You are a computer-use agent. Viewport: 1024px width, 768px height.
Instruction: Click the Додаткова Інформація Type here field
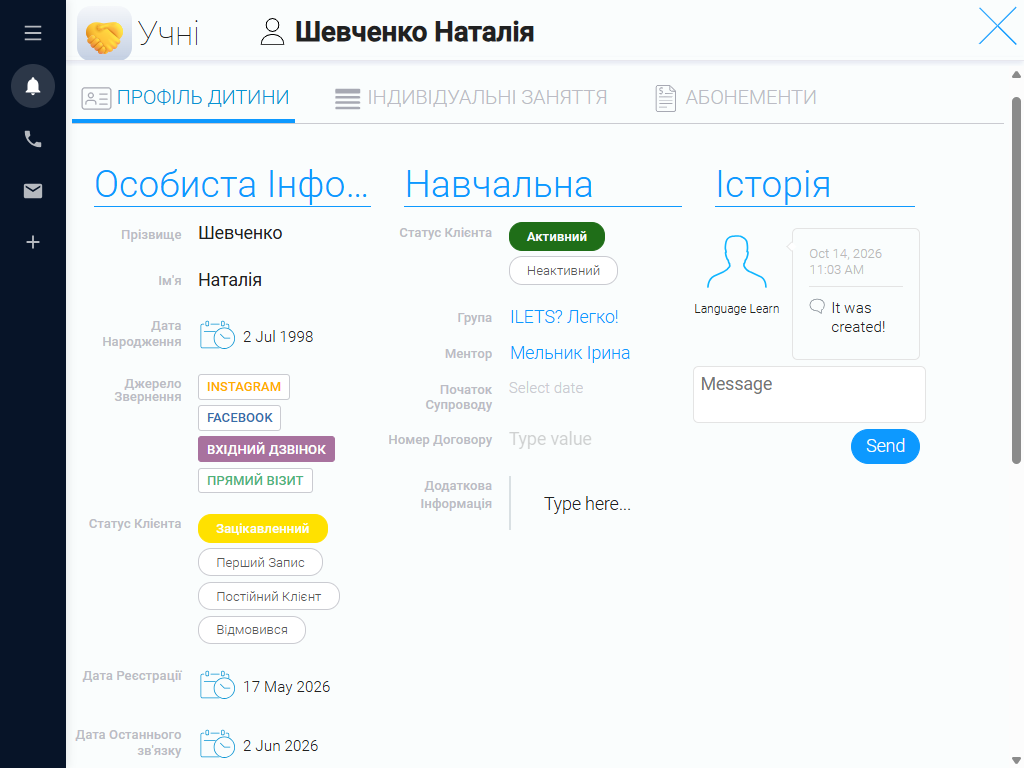588,504
